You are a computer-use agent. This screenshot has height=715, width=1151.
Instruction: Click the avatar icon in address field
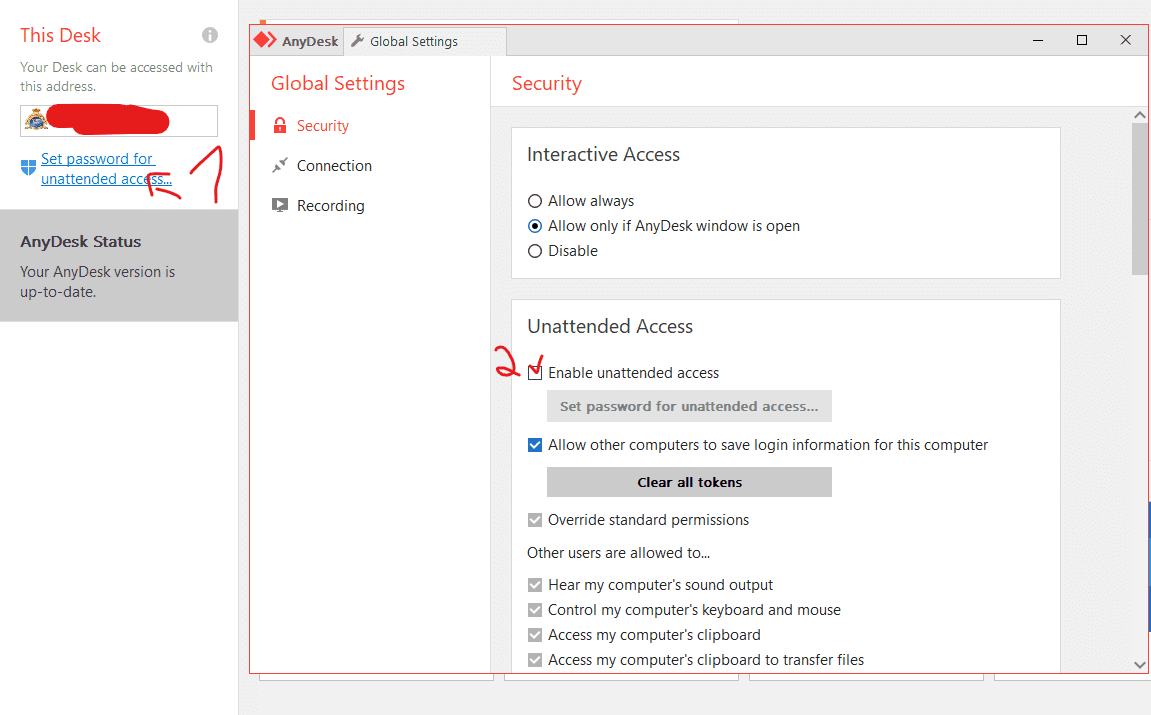coord(36,121)
